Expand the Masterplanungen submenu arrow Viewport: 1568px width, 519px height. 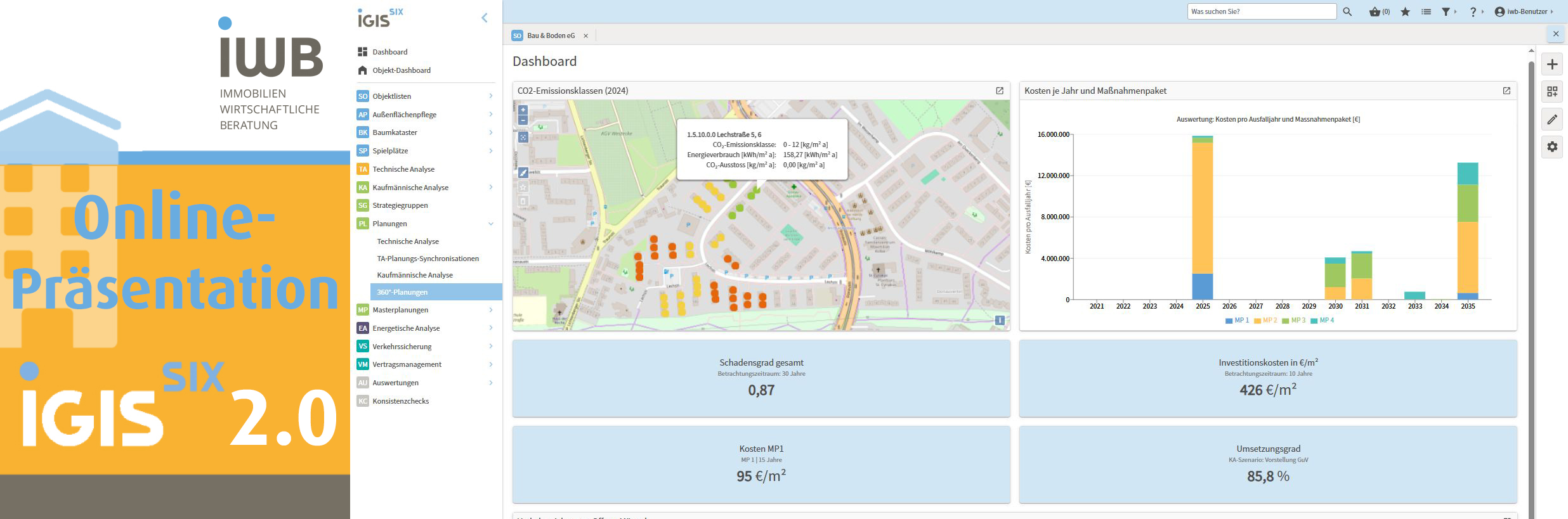click(491, 310)
